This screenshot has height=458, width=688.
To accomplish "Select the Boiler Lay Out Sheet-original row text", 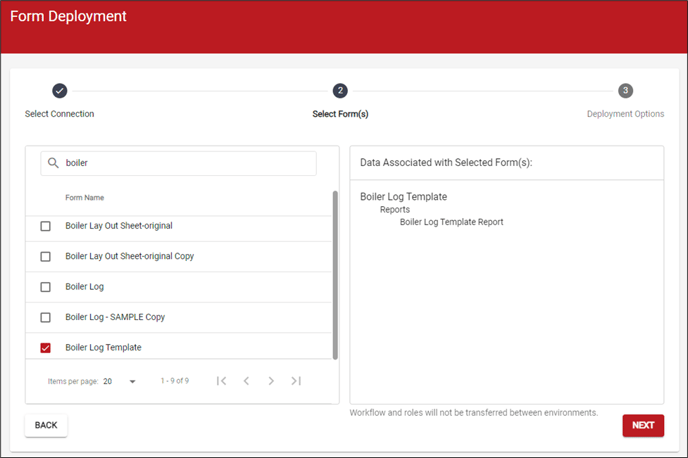I will [119, 225].
